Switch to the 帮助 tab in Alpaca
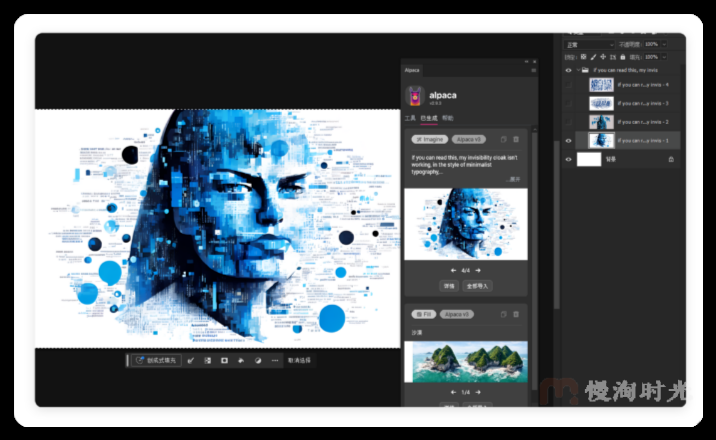716x440 pixels. 448,118
